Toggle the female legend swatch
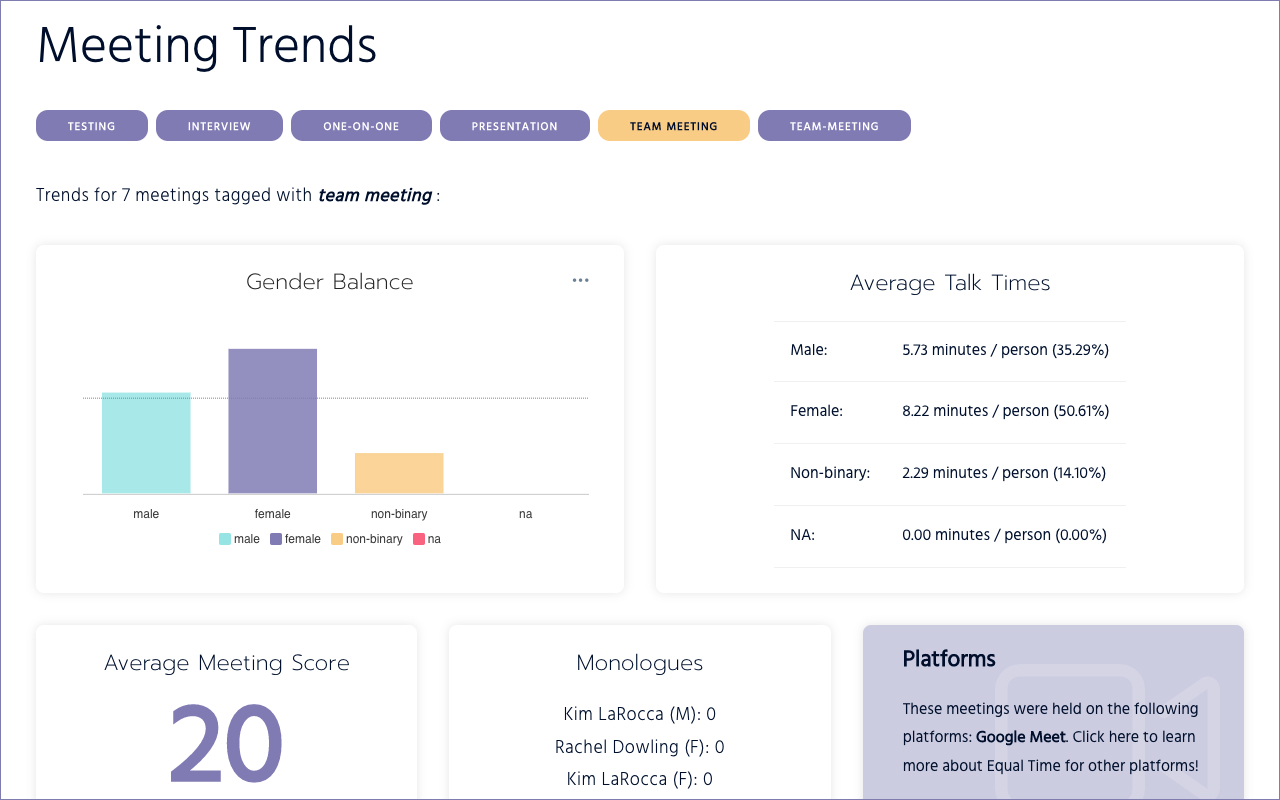Image resolution: width=1280 pixels, height=800 pixels. click(x=276, y=539)
